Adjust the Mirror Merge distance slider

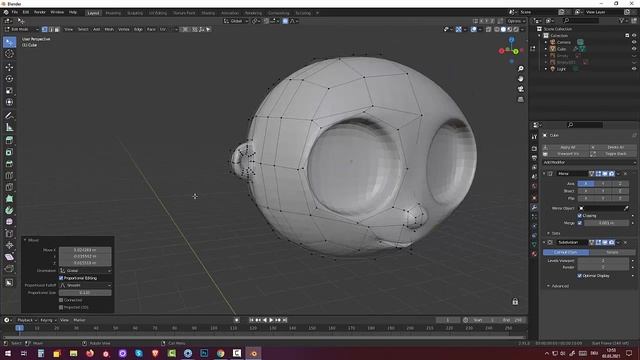(607, 223)
